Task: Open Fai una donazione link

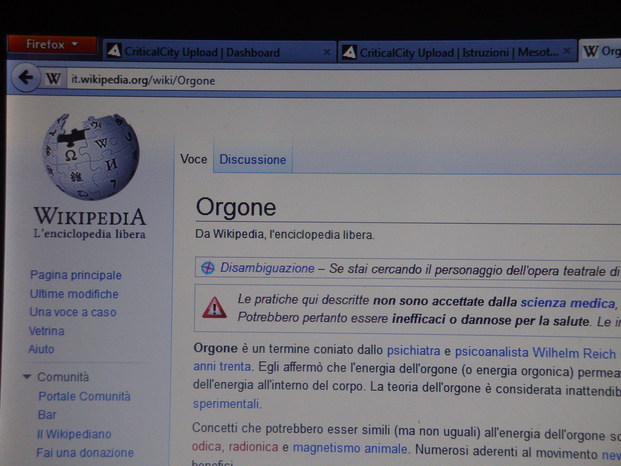Action: pos(85,452)
